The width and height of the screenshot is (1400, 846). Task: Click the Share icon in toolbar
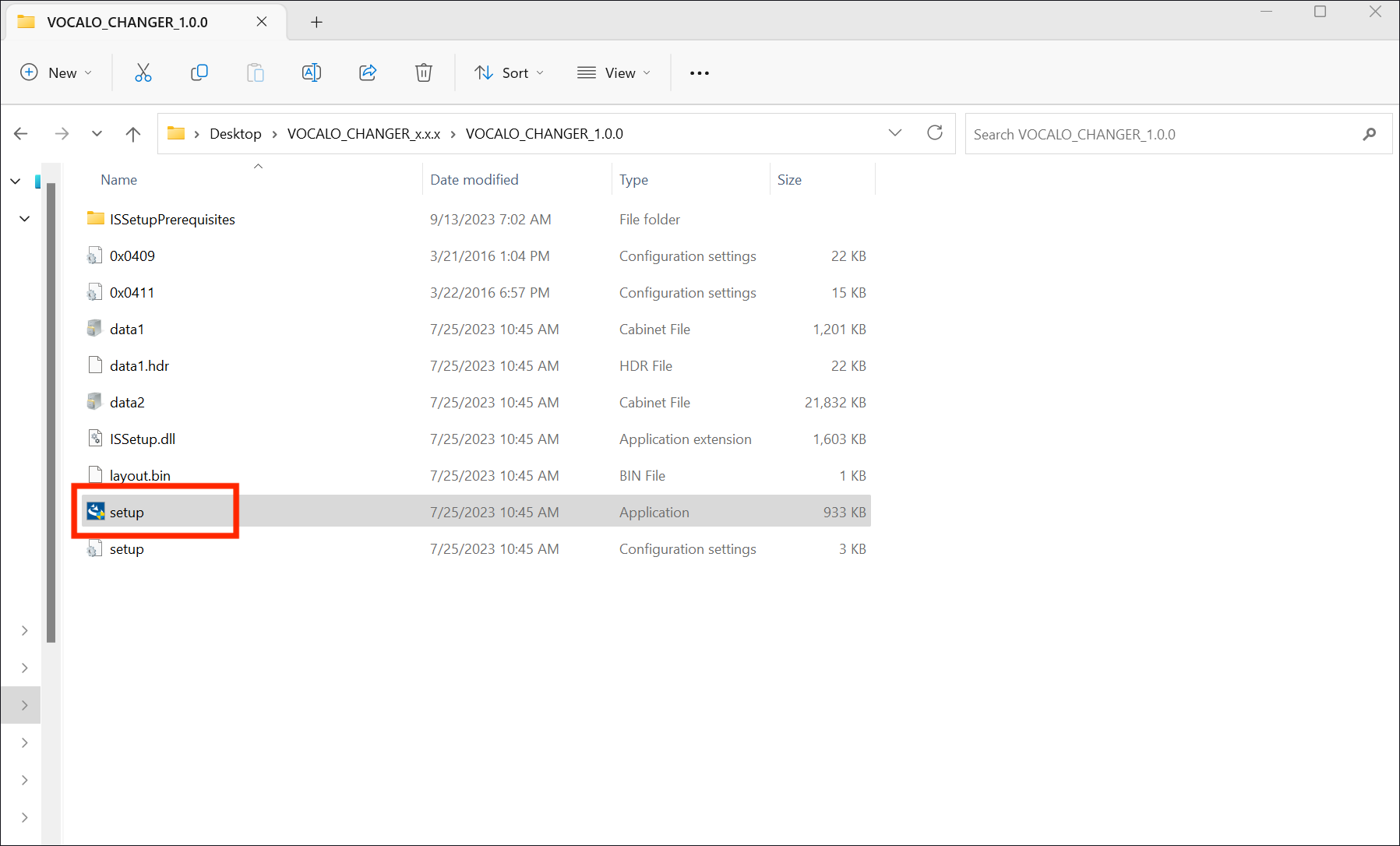pyautogui.click(x=368, y=72)
